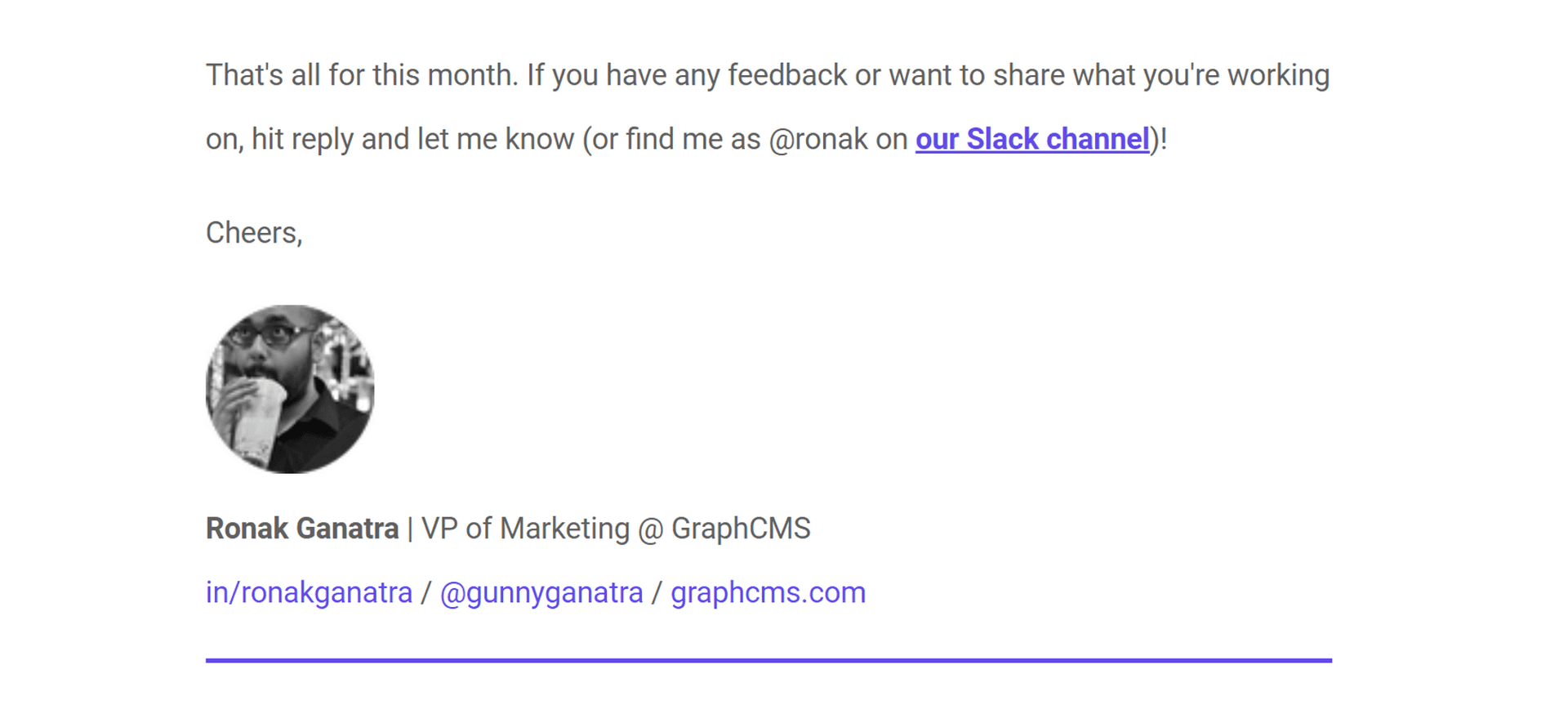The height and width of the screenshot is (723, 1568).
Task: Open the in/ronakganatra LinkedIn link
Action: click(x=309, y=592)
